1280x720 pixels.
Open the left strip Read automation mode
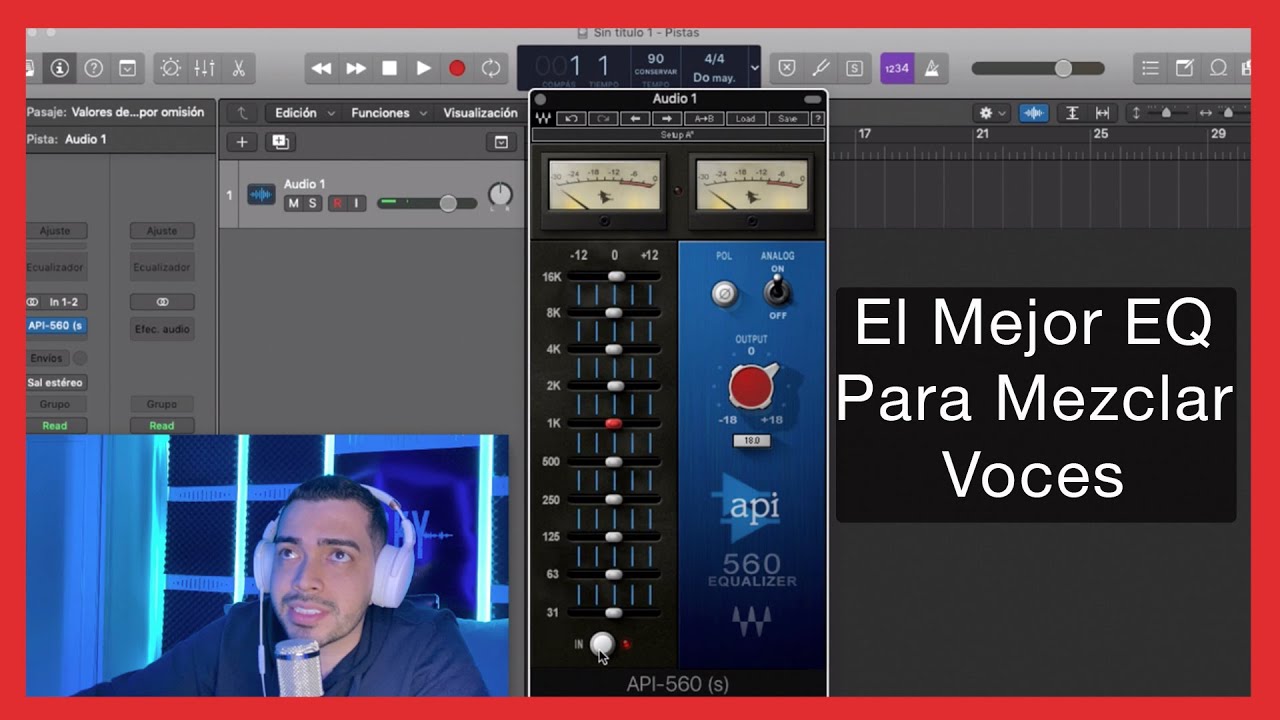[x=56, y=425]
